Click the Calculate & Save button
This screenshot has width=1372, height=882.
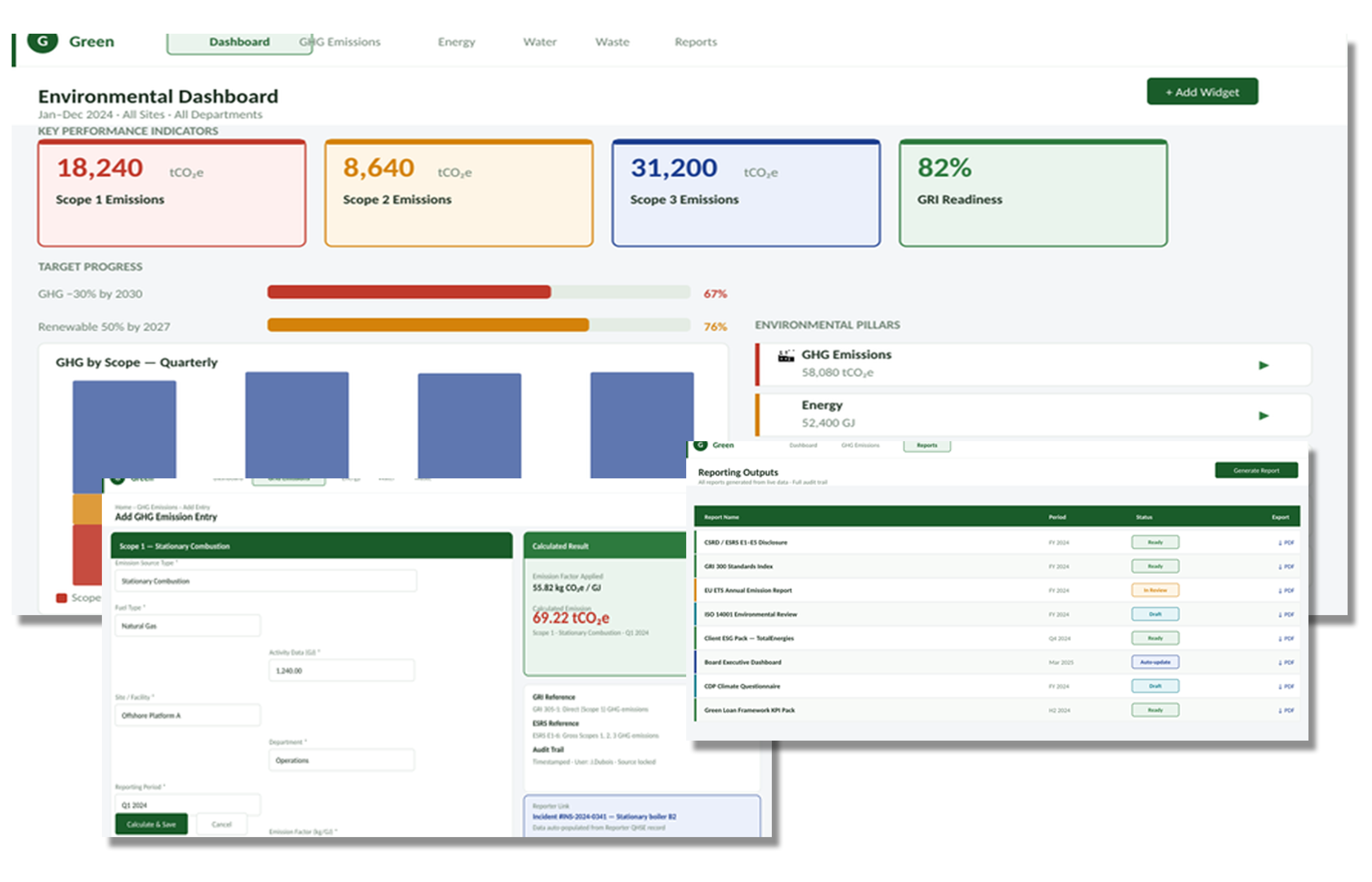(x=151, y=824)
